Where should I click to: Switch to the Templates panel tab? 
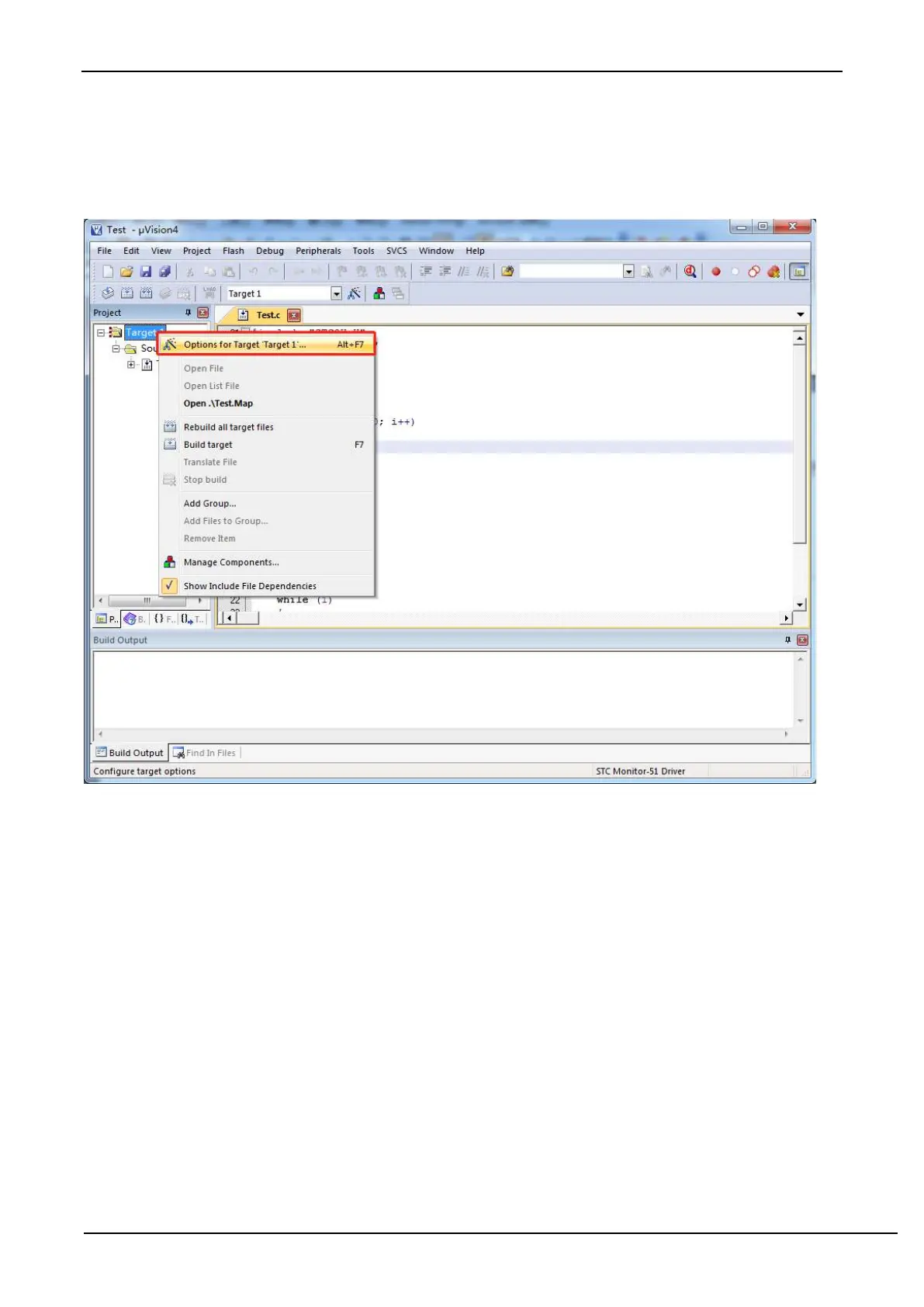(192, 619)
